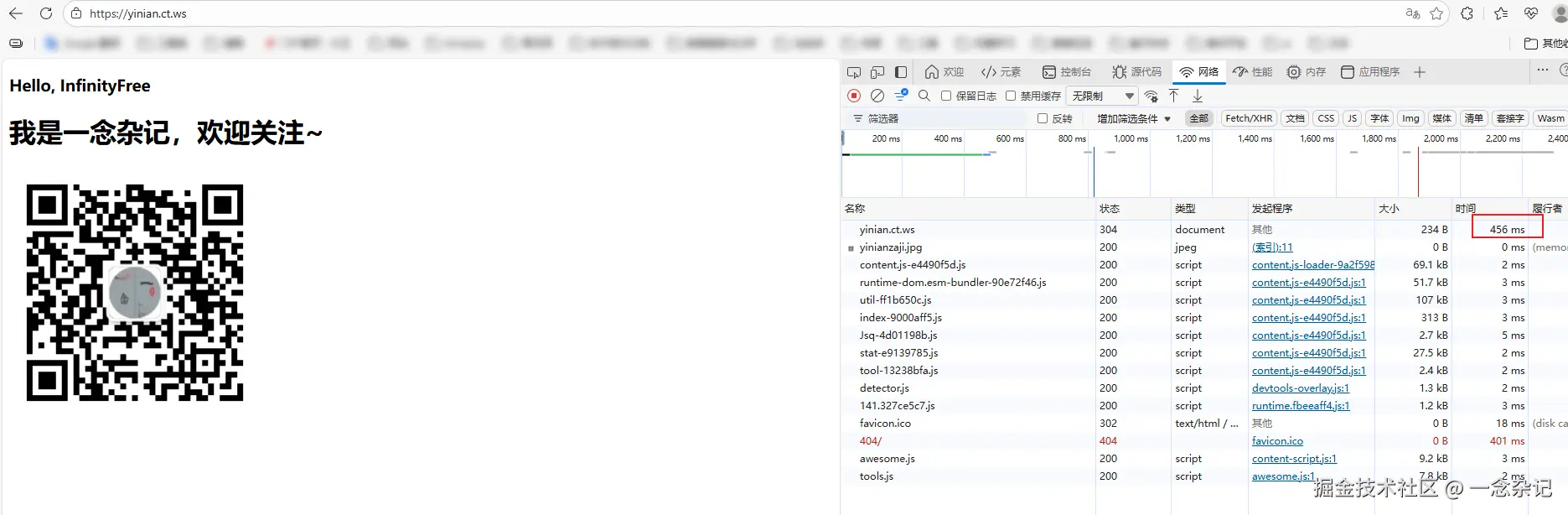Sort requests by 状态 column header
The image size is (1568, 515).
tap(1133, 208)
